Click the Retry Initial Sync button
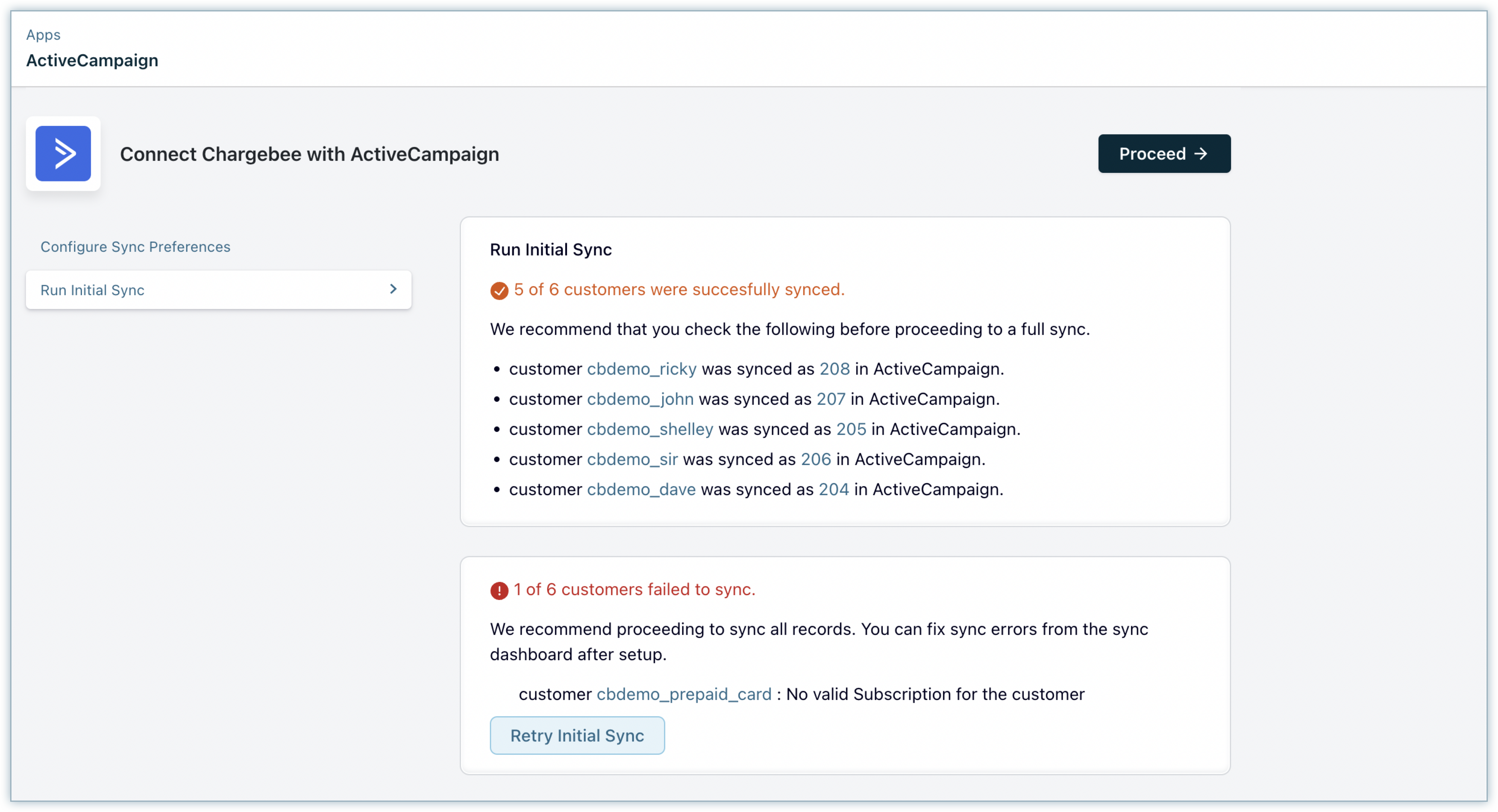 pyautogui.click(x=577, y=735)
